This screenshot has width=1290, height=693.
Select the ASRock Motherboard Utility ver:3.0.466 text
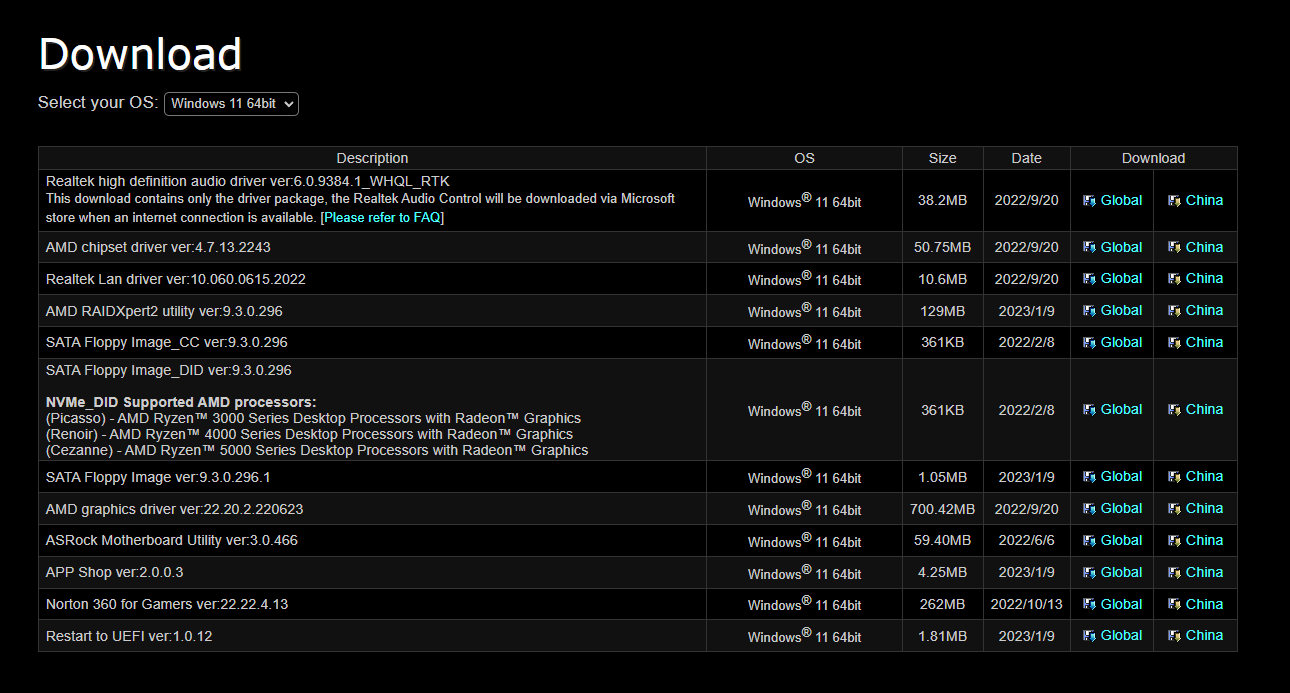(172, 540)
